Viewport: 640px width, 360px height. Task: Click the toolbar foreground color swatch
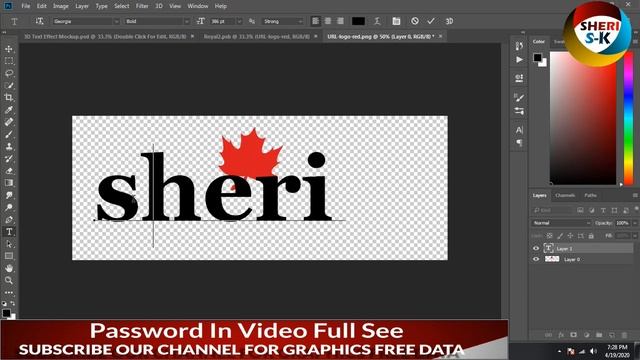pyautogui.click(x=6, y=313)
